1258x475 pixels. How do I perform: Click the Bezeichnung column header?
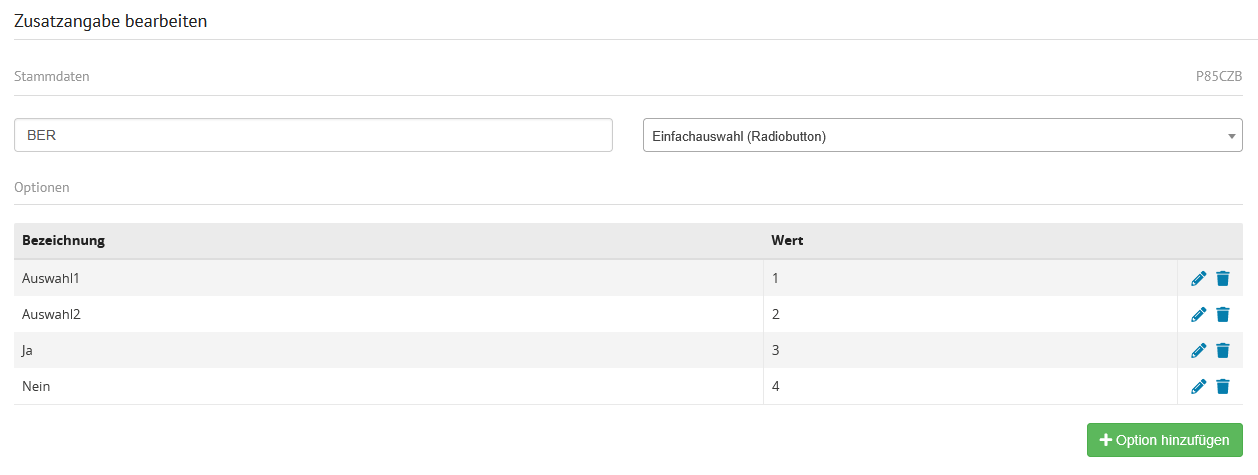(x=64, y=241)
